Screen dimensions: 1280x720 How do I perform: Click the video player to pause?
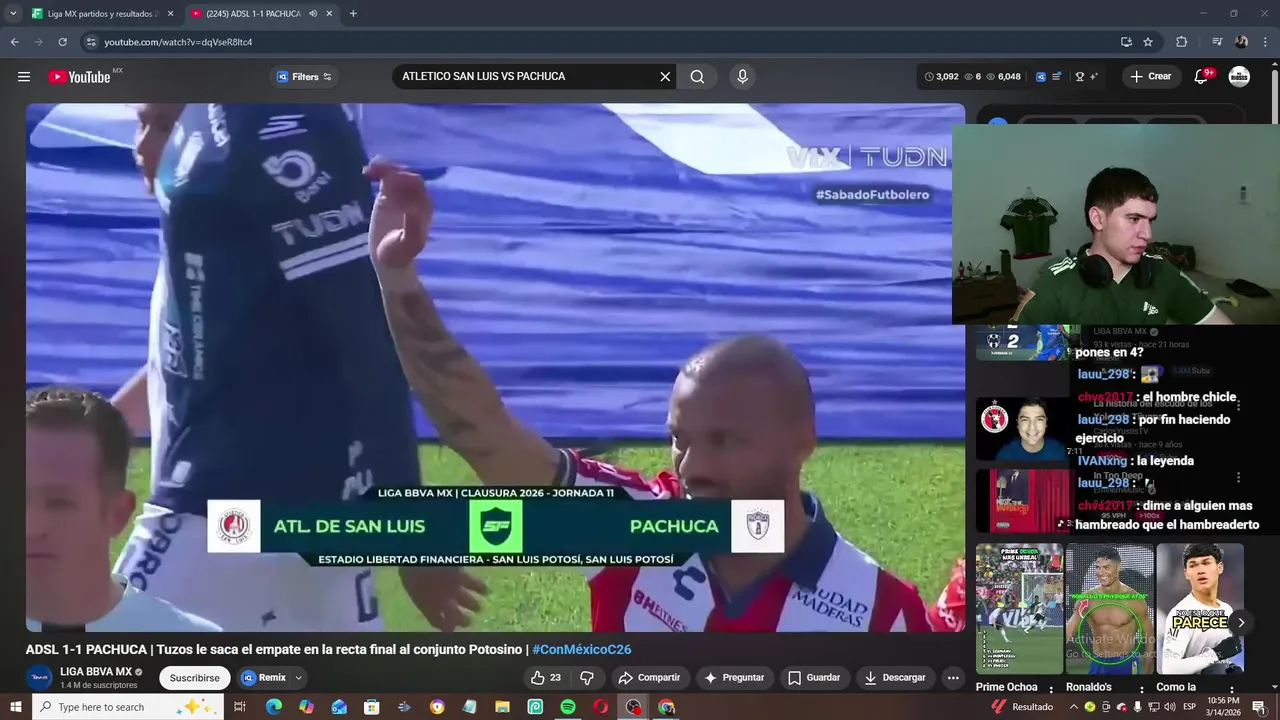tap(495, 367)
